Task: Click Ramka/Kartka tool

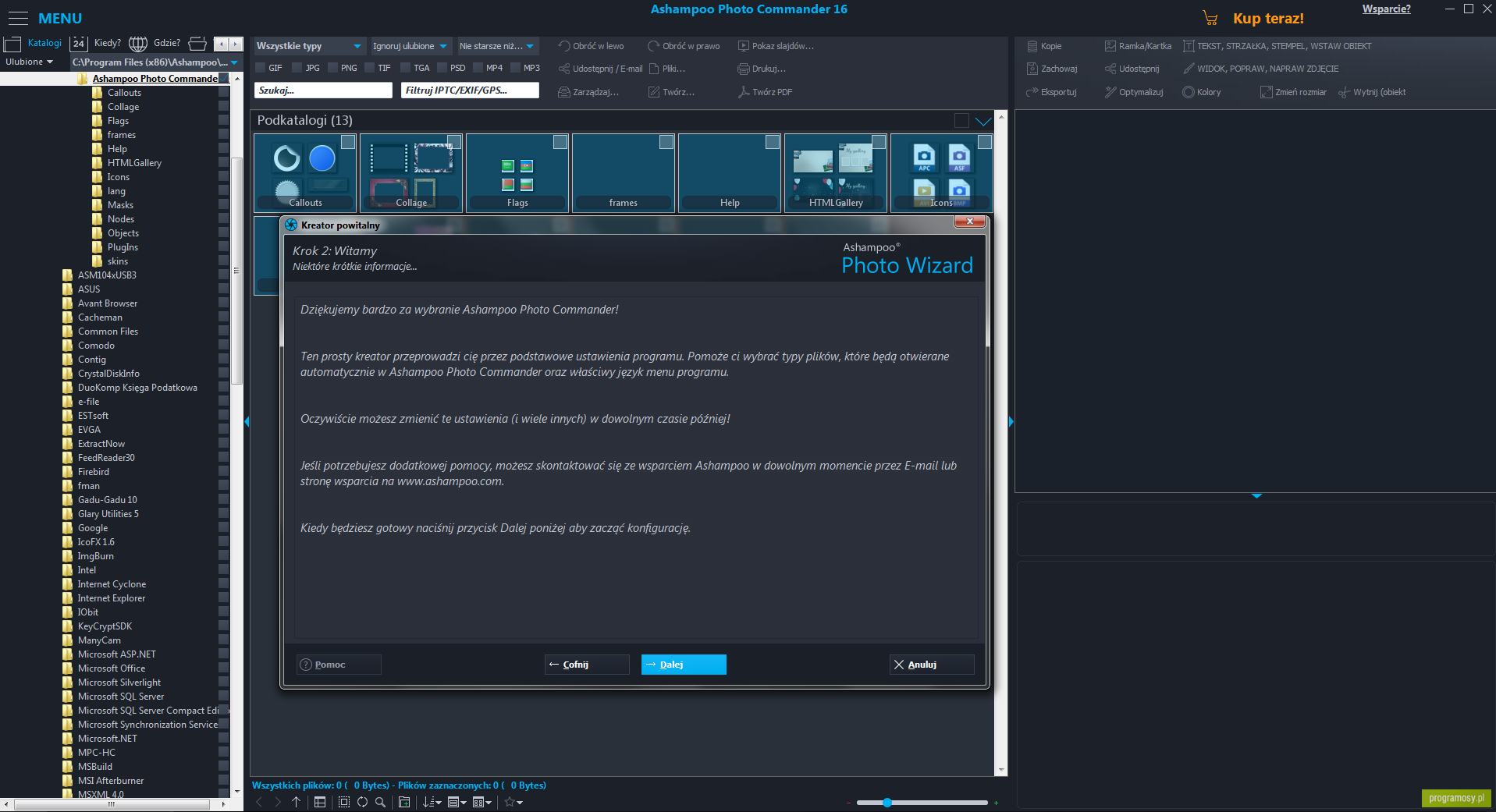Action: click(1138, 46)
